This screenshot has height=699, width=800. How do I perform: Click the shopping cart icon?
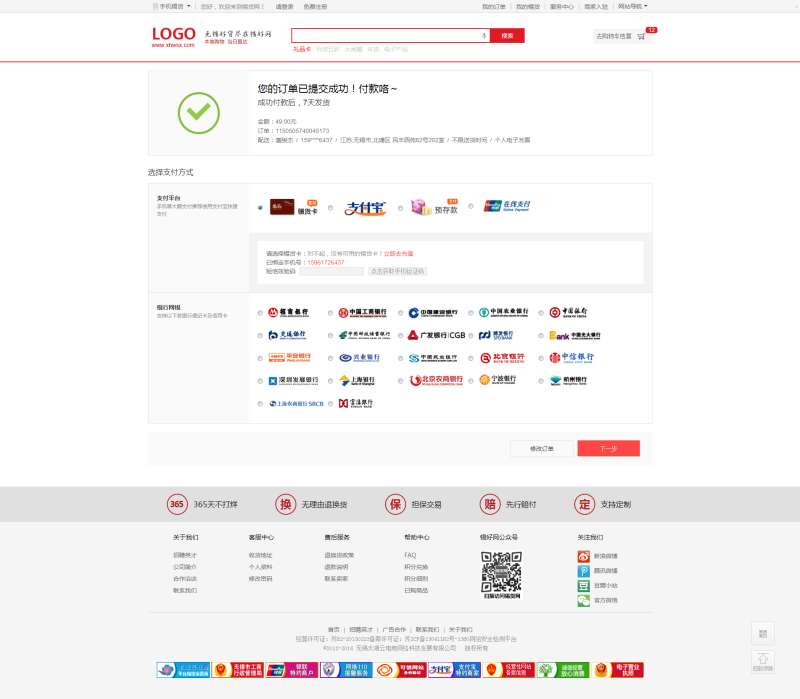pyautogui.click(x=641, y=36)
